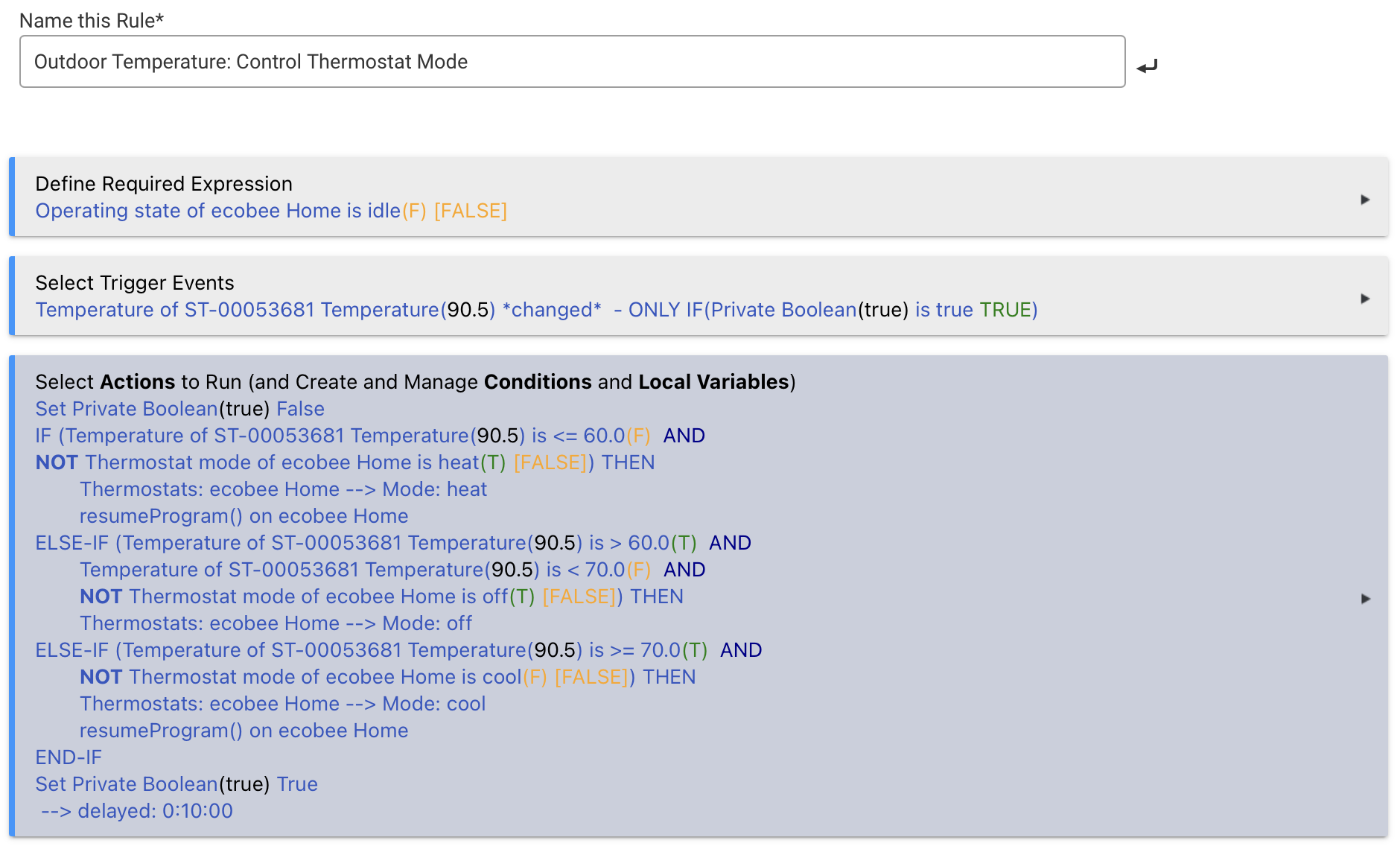Click the first resumeProgram() on ecobee Home action

tap(244, 516)
